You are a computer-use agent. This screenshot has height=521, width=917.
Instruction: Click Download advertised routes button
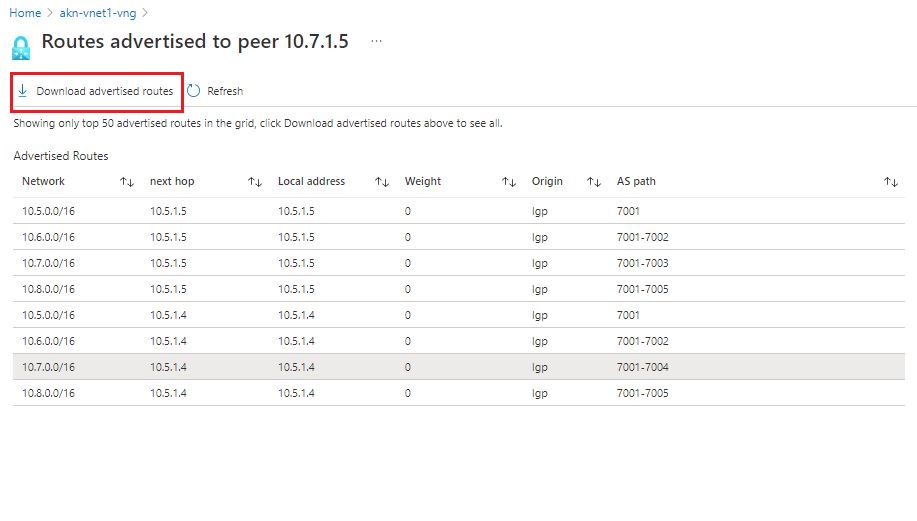pos(97,91)
